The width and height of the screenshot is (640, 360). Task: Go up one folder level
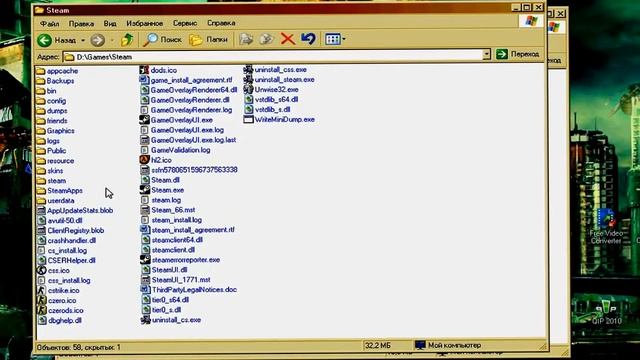click(x=127, y=40)
